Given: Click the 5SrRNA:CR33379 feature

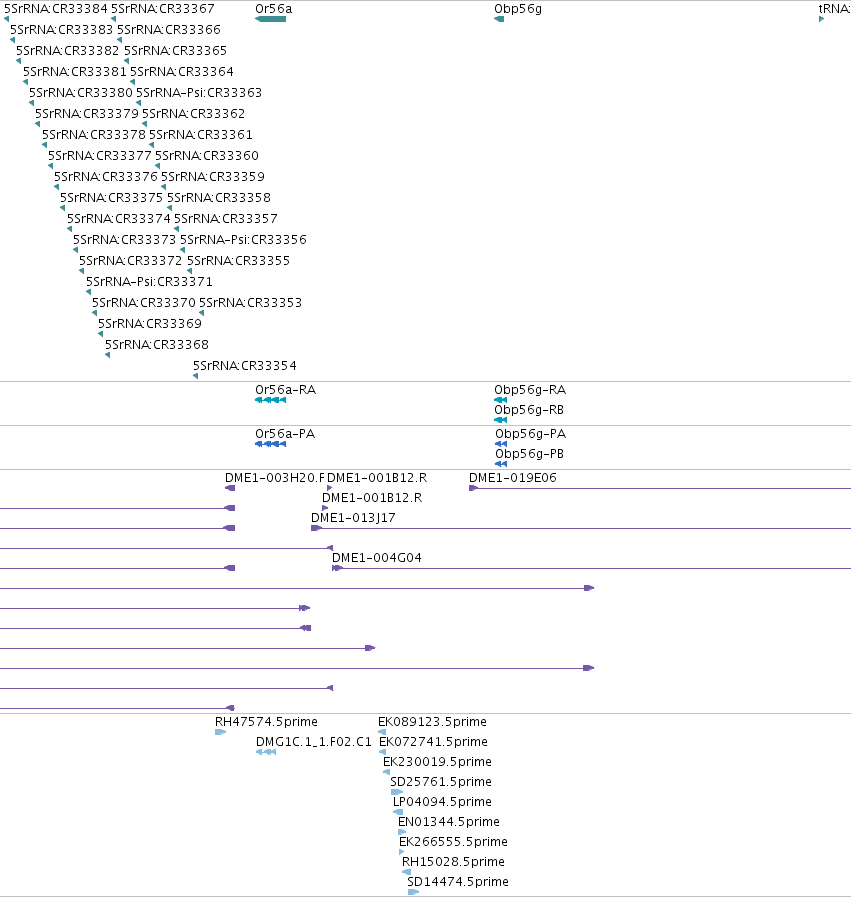Looking at the screenshot, I should [x=87, y=114].
